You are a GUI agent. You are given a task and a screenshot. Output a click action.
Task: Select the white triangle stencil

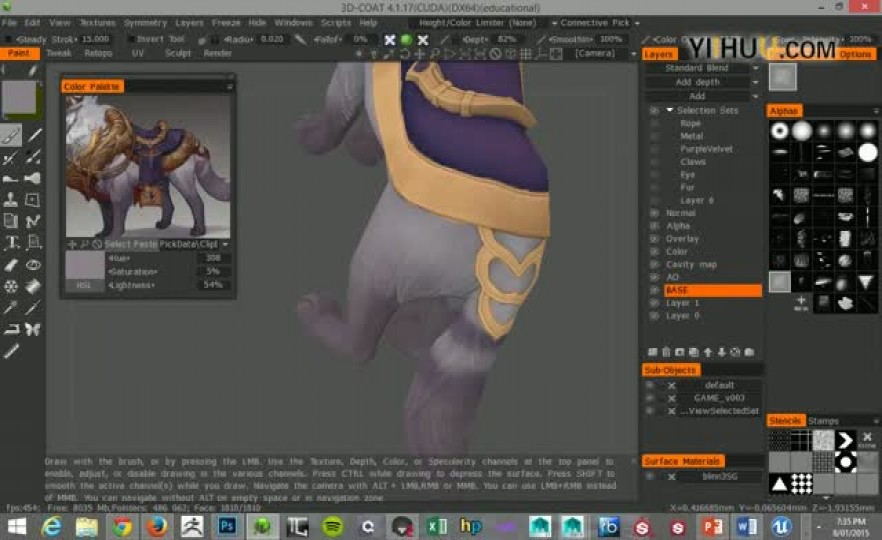point(779,483)
